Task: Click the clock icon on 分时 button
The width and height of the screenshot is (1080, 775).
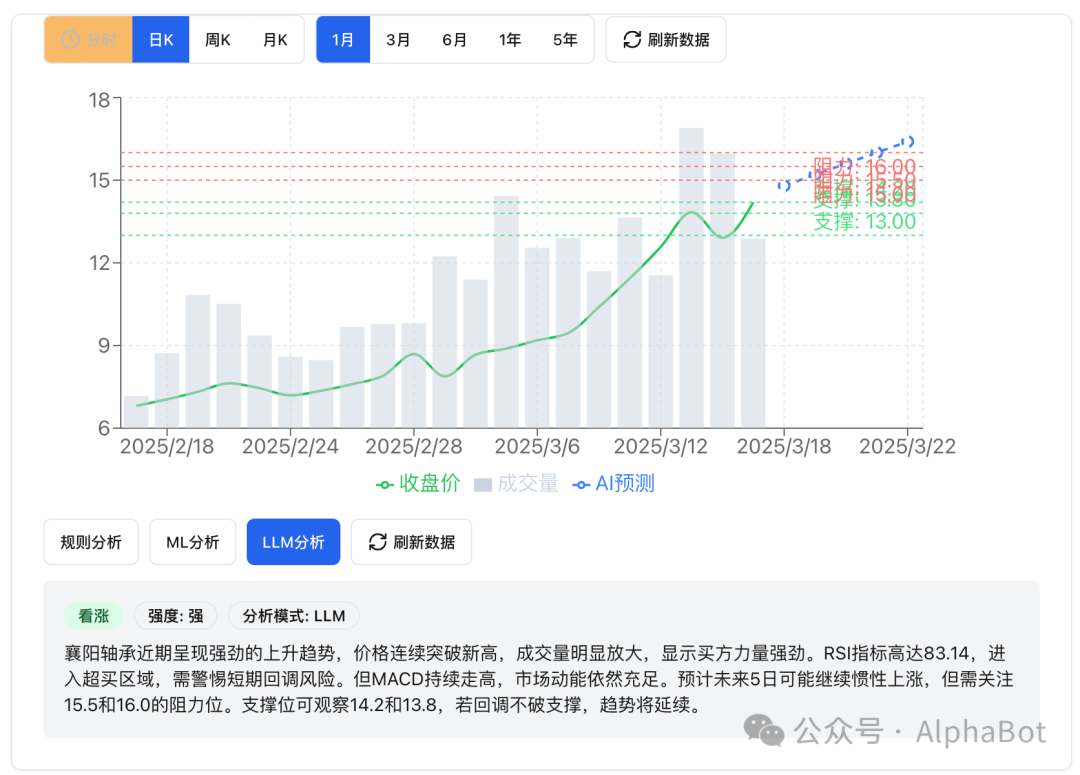Action: pyautogui.click(x=69, y=39)
